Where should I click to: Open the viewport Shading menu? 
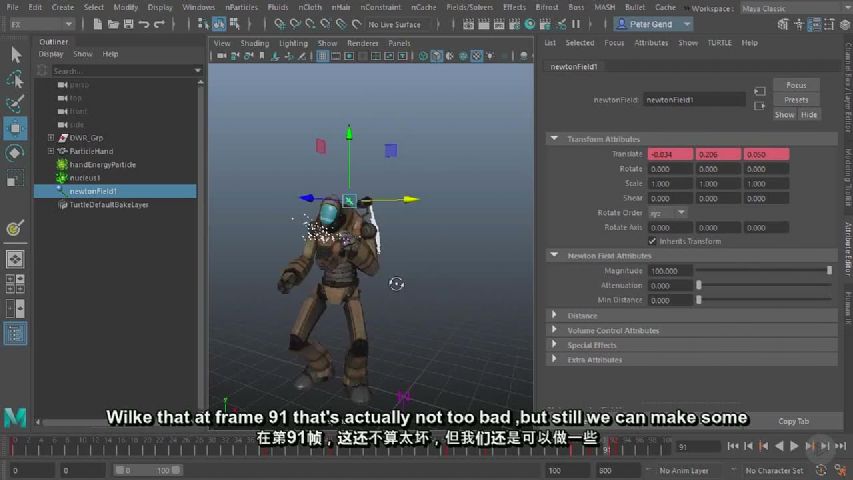pyautogui.click(x=255, y=43)
